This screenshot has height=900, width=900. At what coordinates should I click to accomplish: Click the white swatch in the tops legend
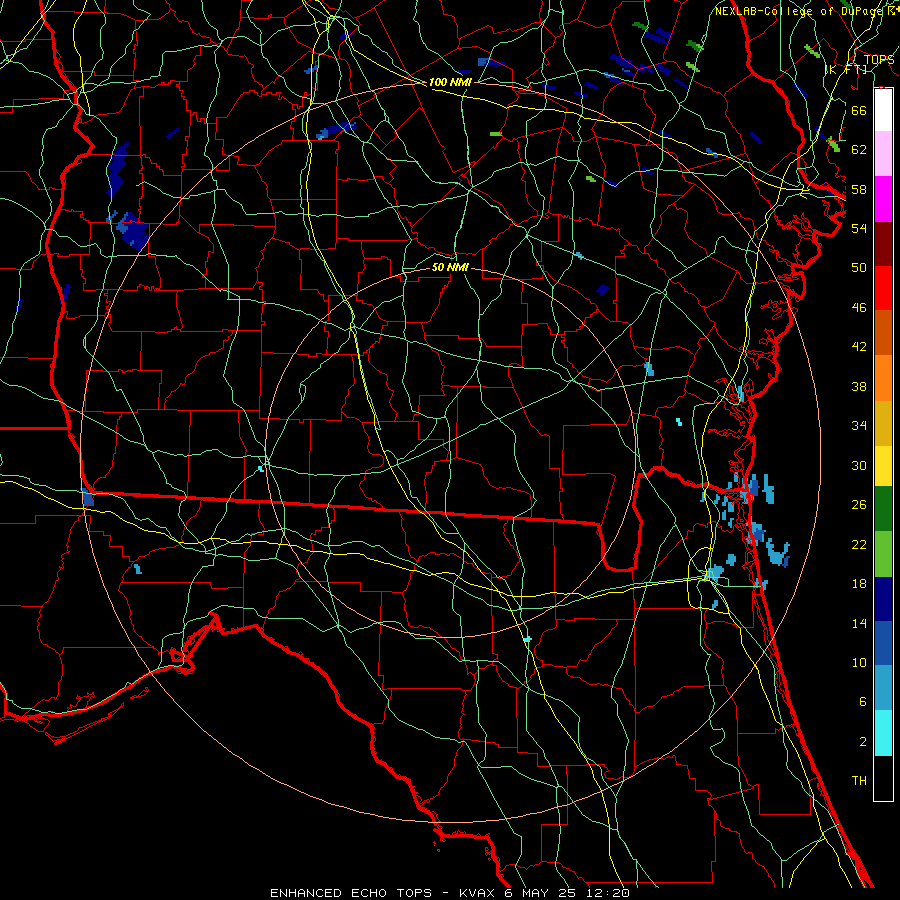click(883, 110)
